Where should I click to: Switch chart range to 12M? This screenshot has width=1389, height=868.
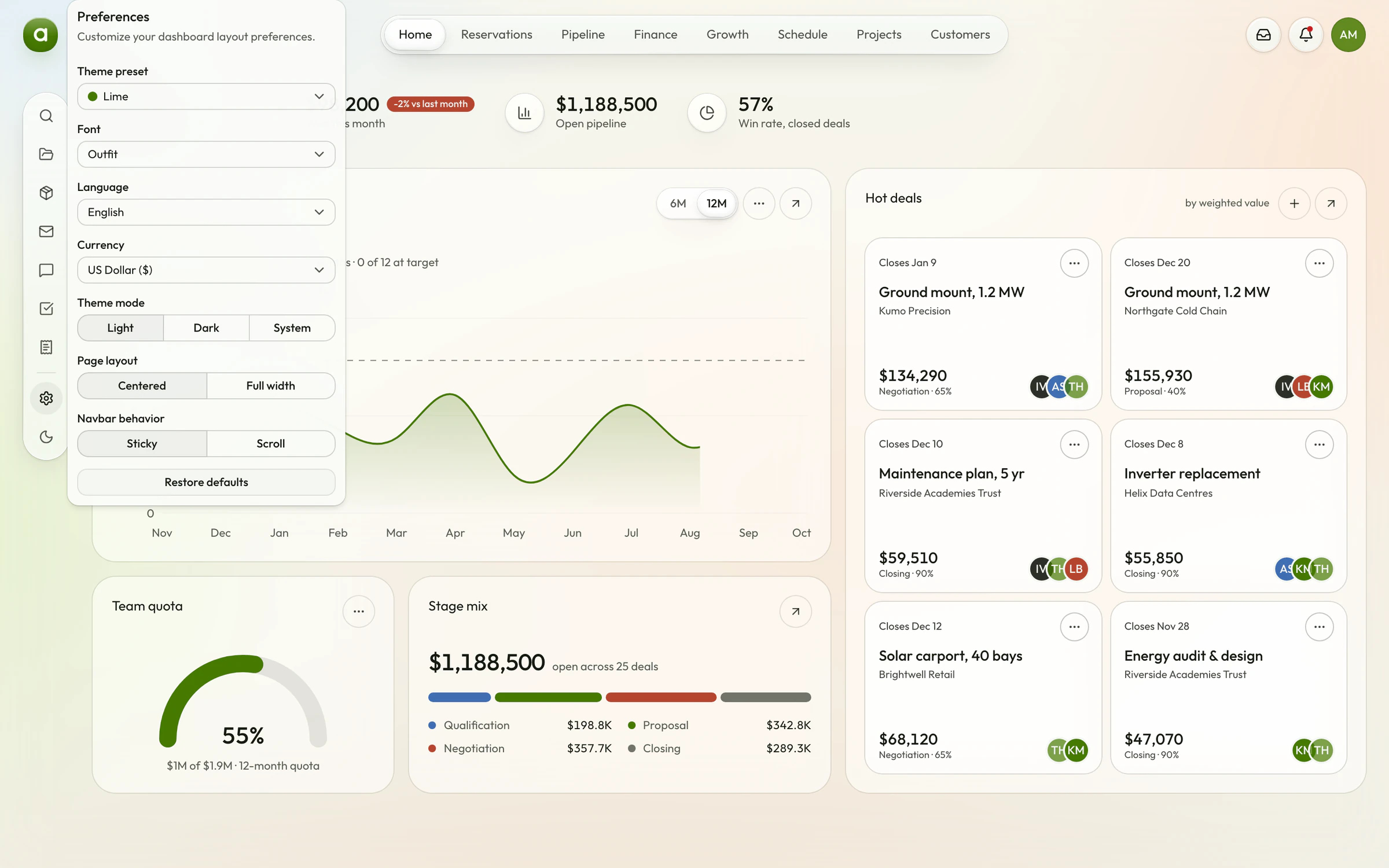coord(716,204)
